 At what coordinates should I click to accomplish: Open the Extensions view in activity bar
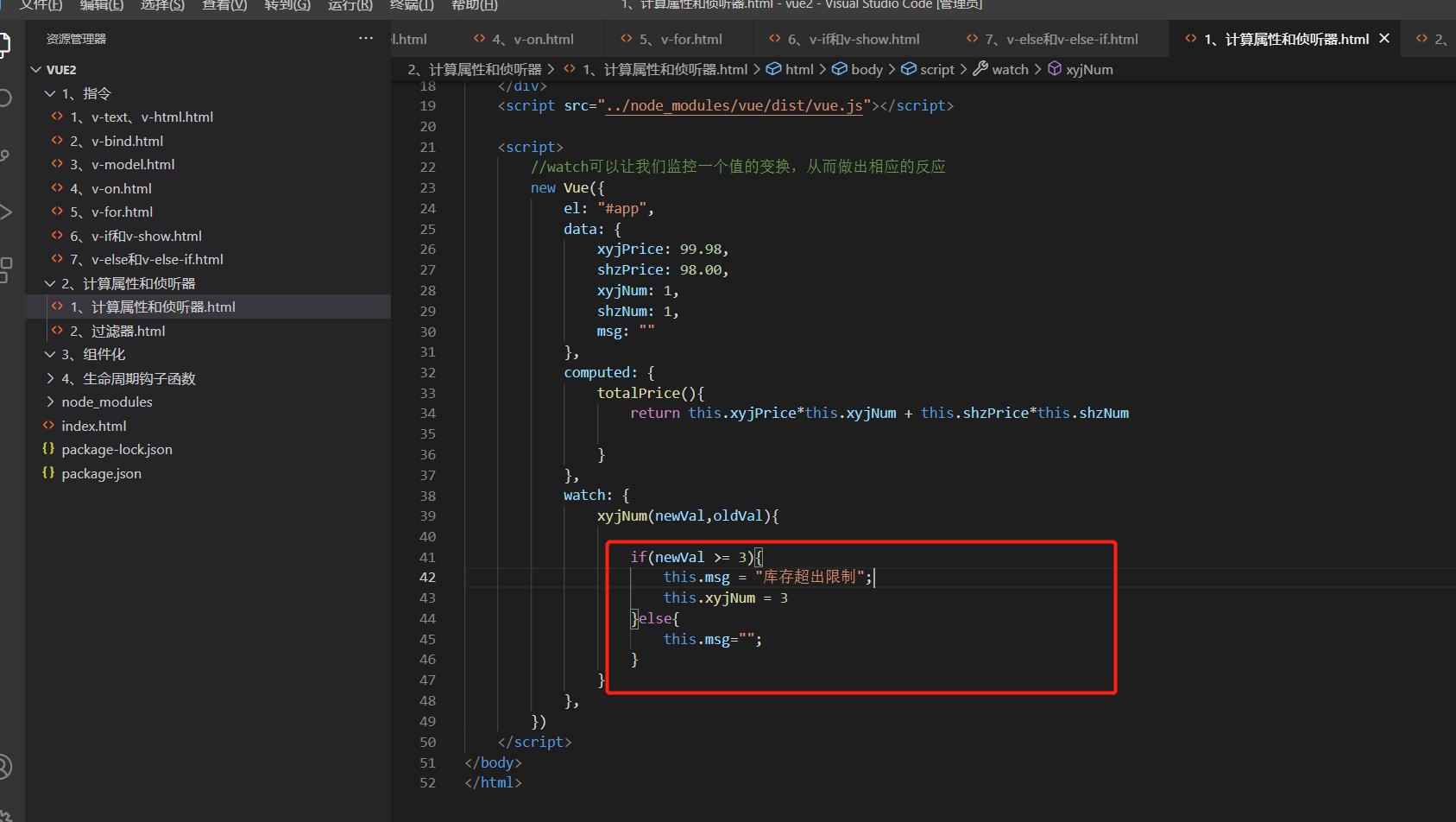[x=5, y=269]
